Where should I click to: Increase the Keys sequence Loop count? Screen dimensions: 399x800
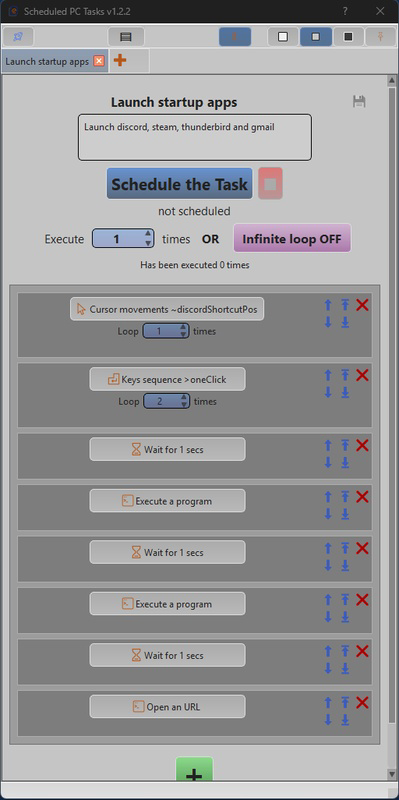(184, 398)
